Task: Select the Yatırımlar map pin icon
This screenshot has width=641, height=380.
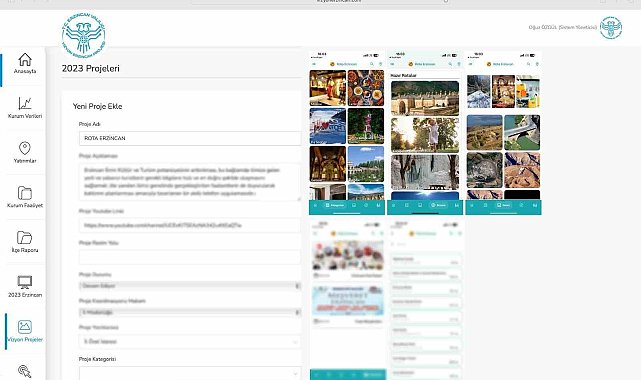Action: (x=25, y=148)
